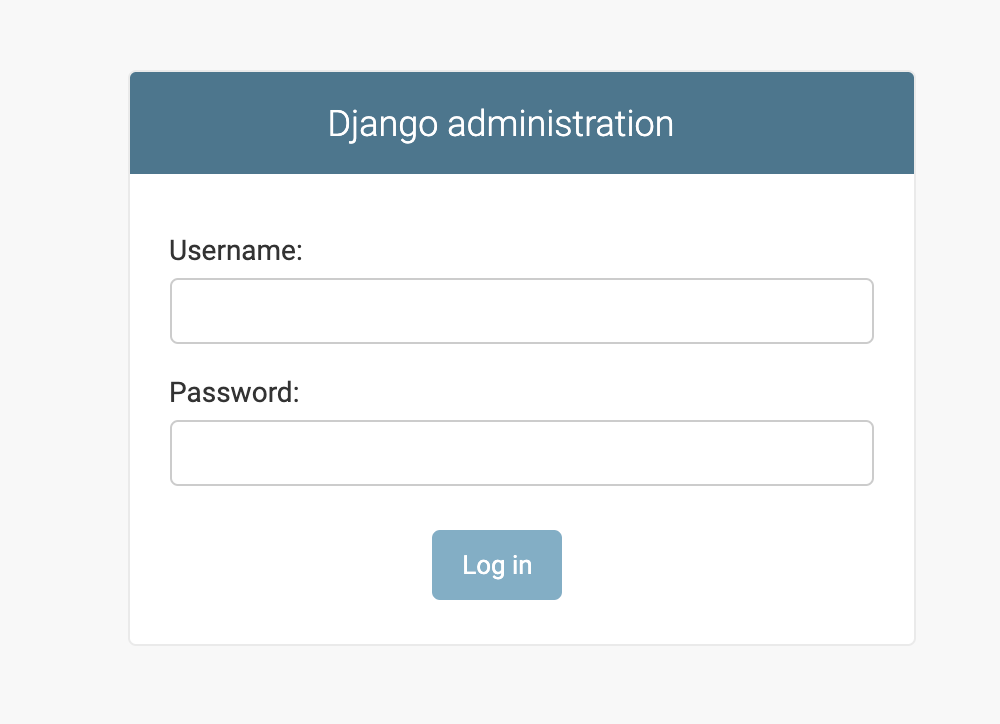Focus the Password input field
This screenshot has width=1000, height=724.
(x=521, y=453)
